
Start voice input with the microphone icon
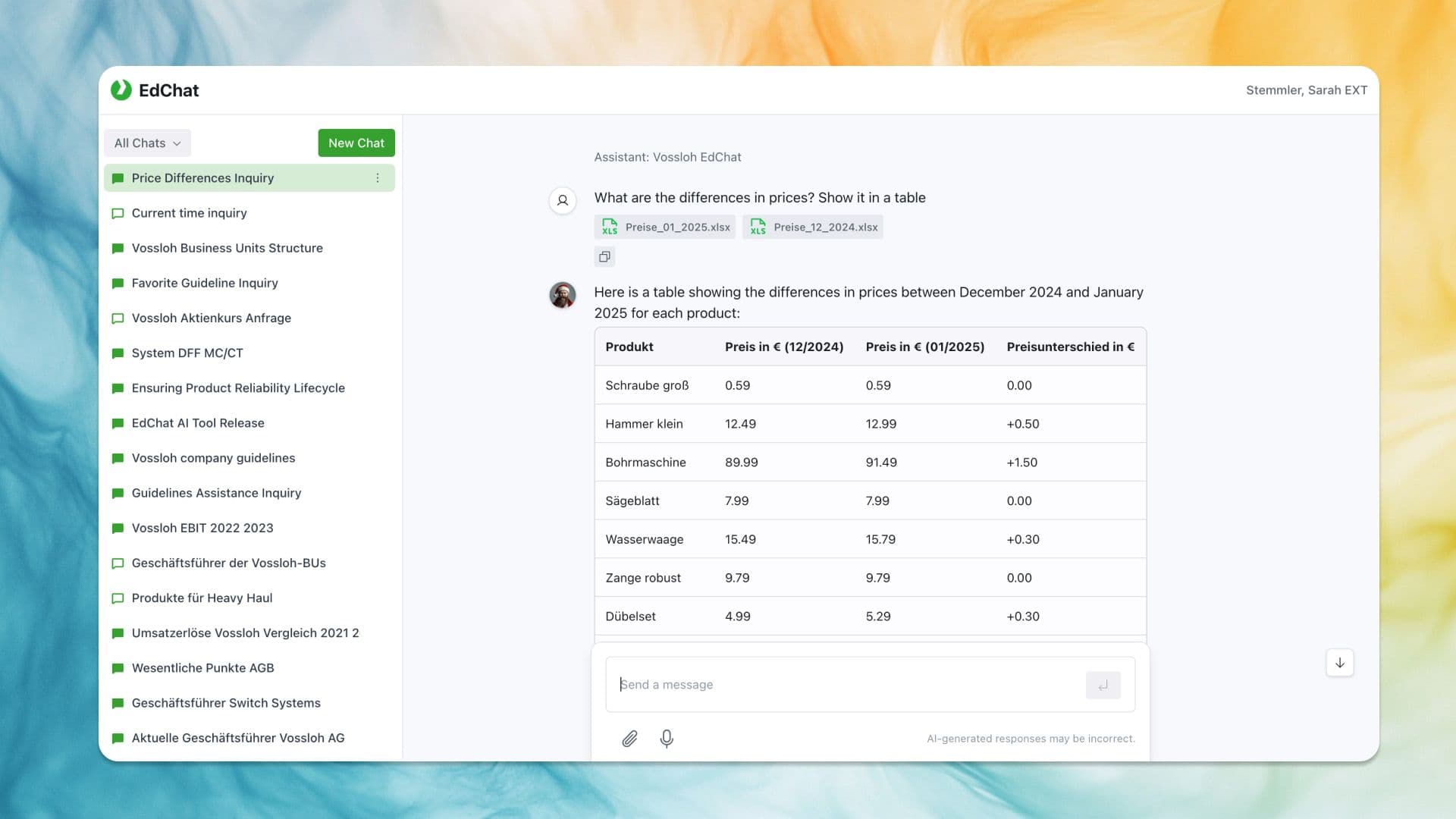(667, 738)
